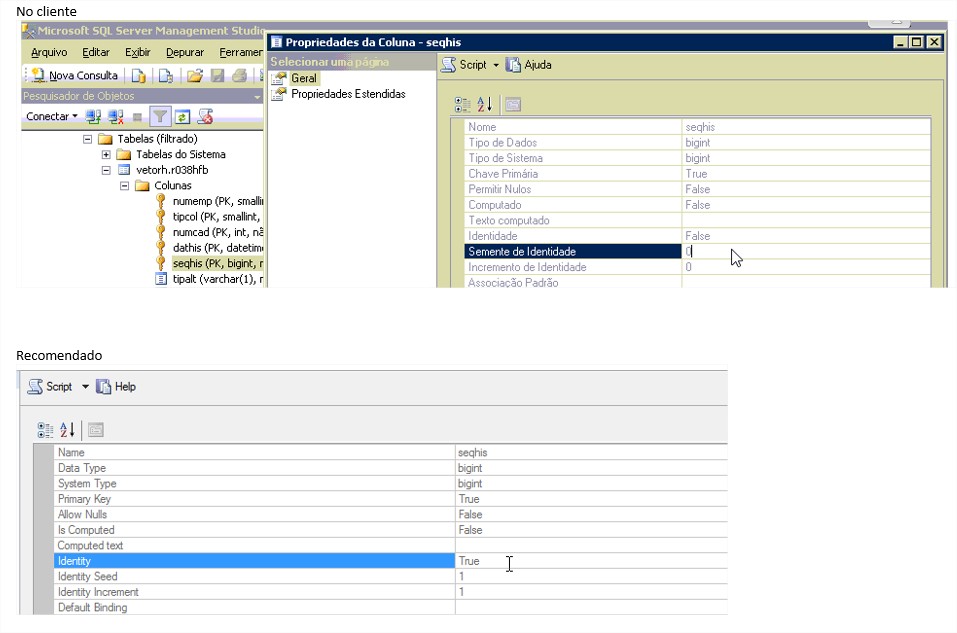Screen dimensions: 957x633
Task: Click the Ajuda help button
Action: pos(528,64)
